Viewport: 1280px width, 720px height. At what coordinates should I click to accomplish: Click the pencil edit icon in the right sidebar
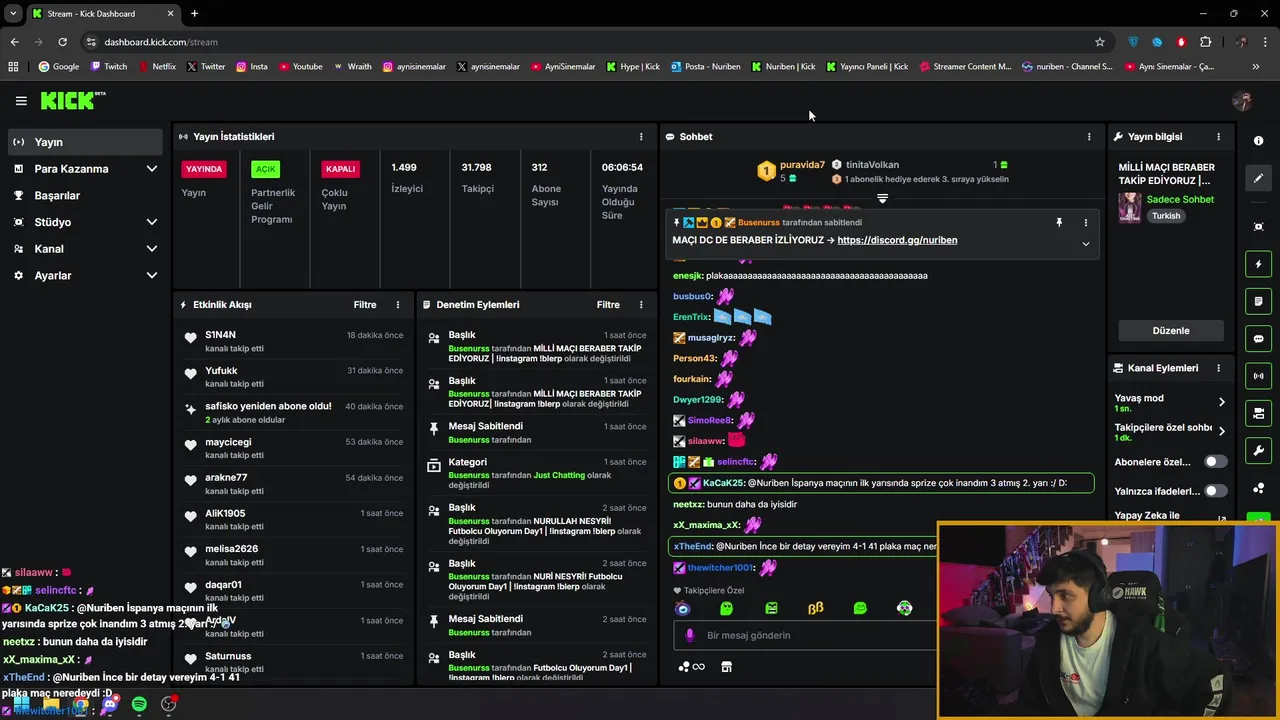click(1258, 178)
